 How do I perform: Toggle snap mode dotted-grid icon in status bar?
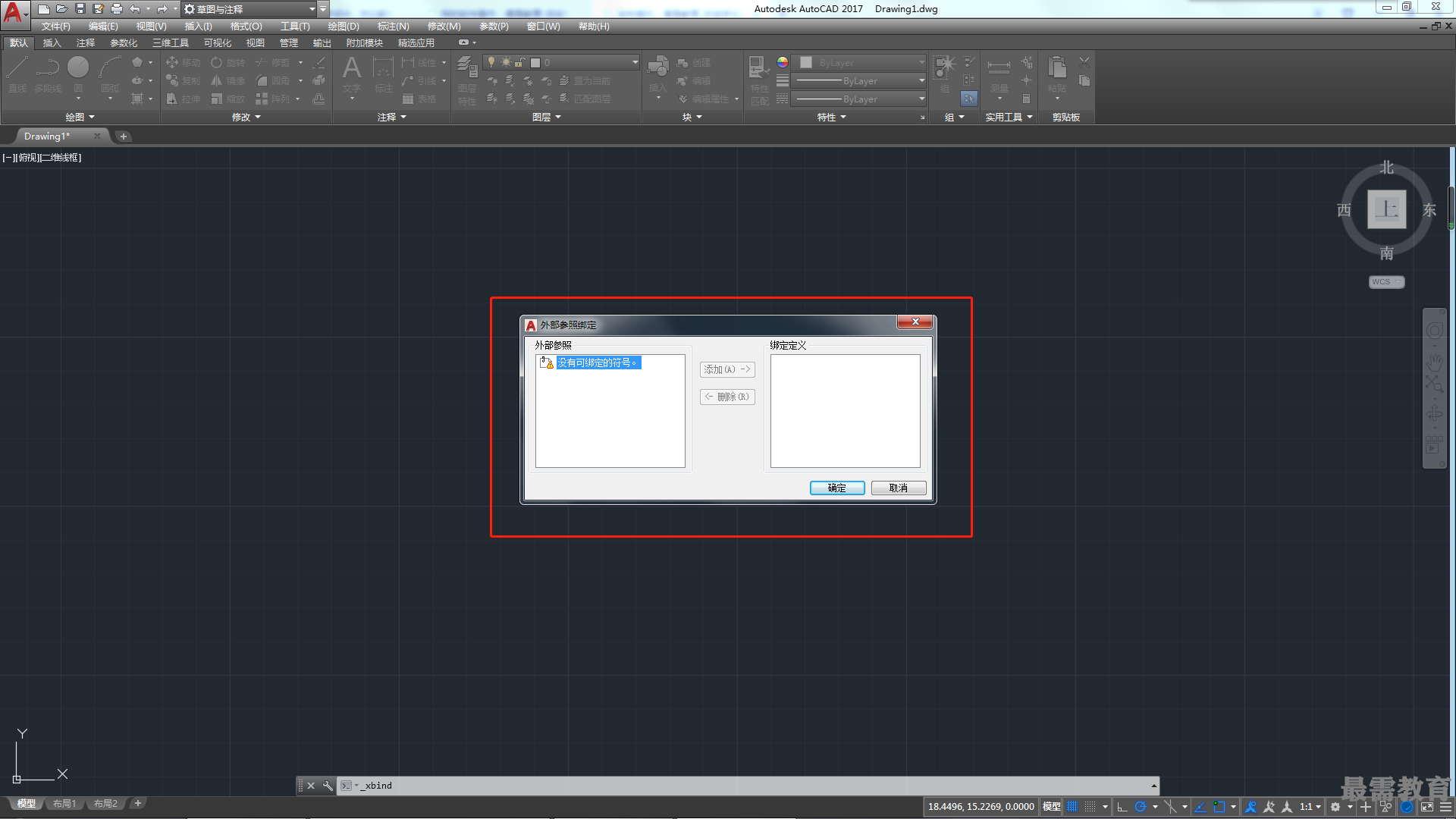[x=1090, y=807]
